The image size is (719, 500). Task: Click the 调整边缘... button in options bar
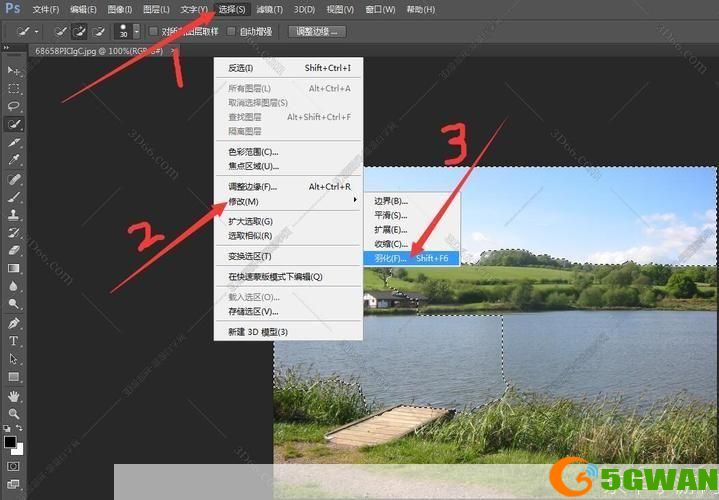(x=317, y=31)
